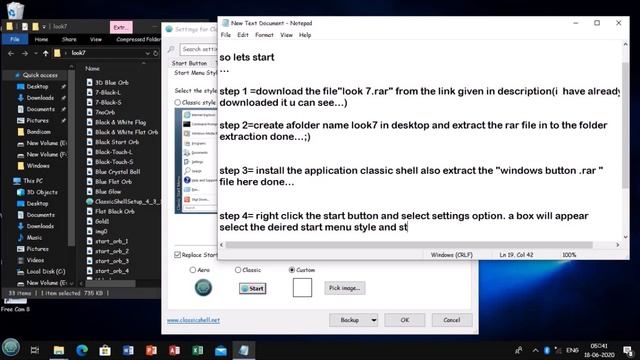Launch Microsoft Edge from the taskbar
This screenshot has width=640, height=360.
coord(82,350)
